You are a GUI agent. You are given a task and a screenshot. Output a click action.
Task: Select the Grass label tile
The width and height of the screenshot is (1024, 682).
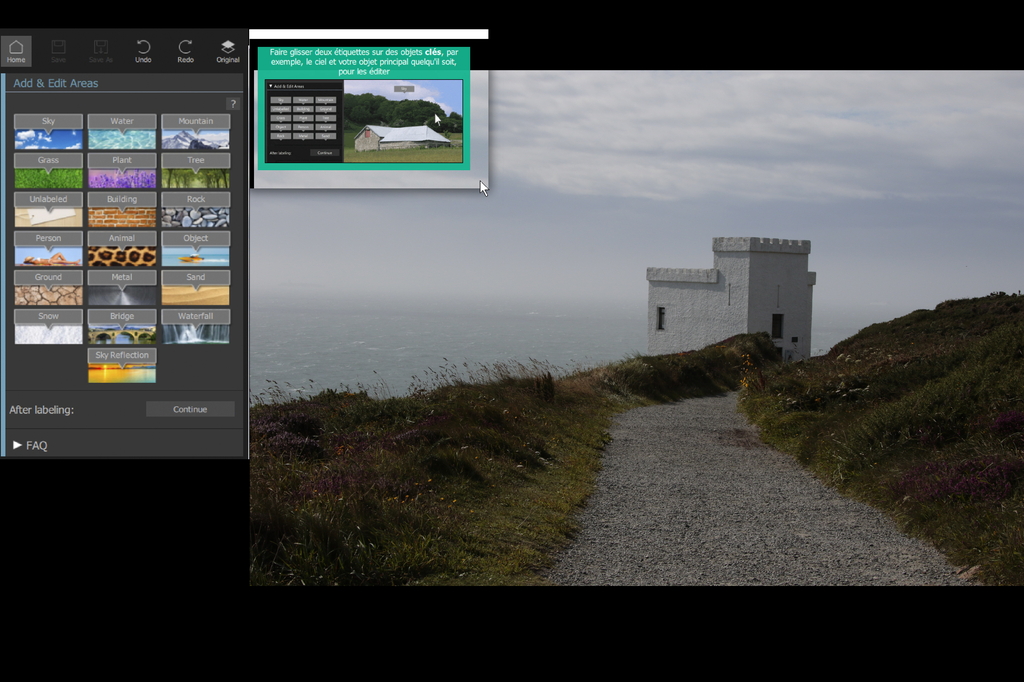click(47, 167)
